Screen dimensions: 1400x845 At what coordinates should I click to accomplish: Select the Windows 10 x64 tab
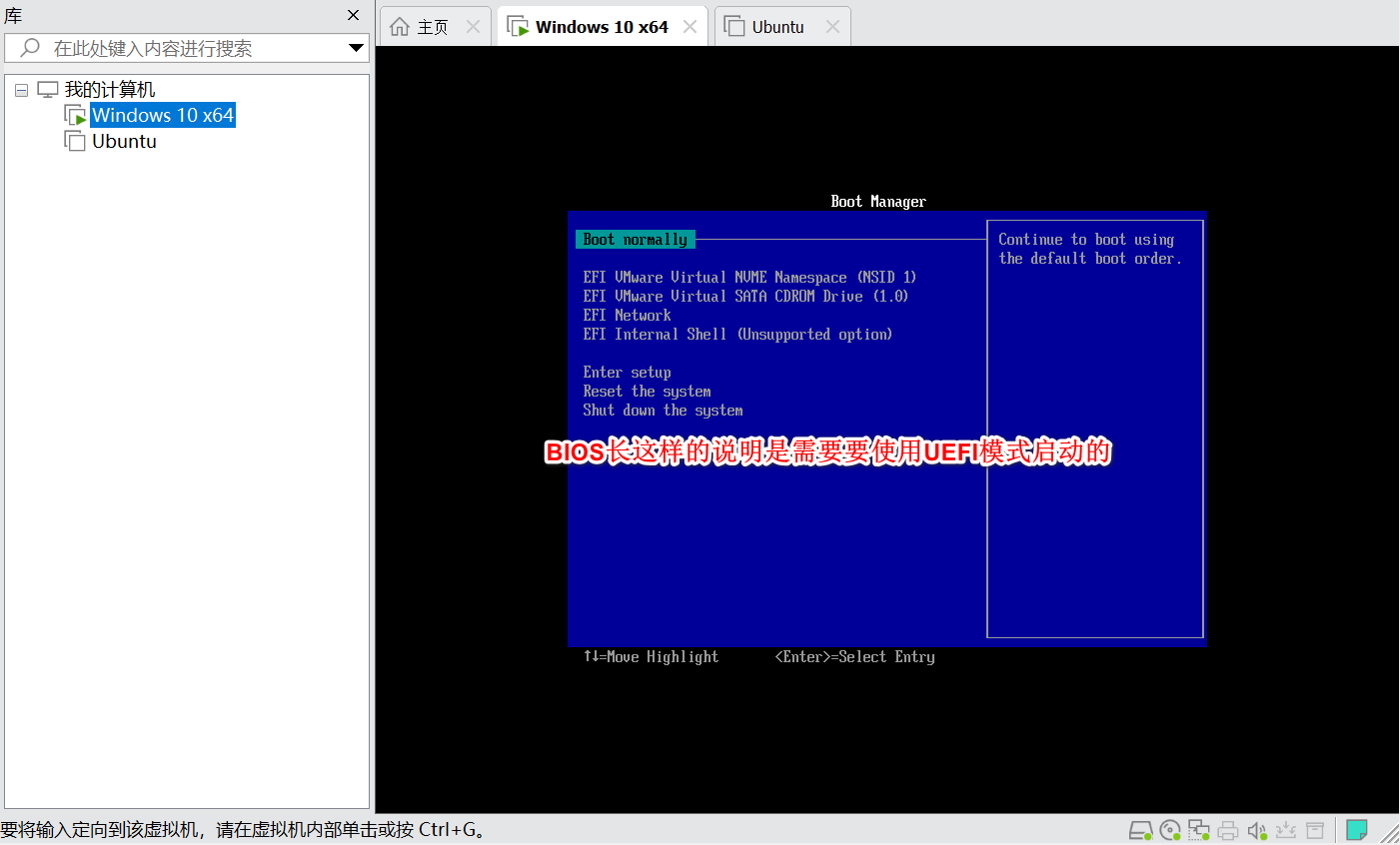(x=603, y=26)
